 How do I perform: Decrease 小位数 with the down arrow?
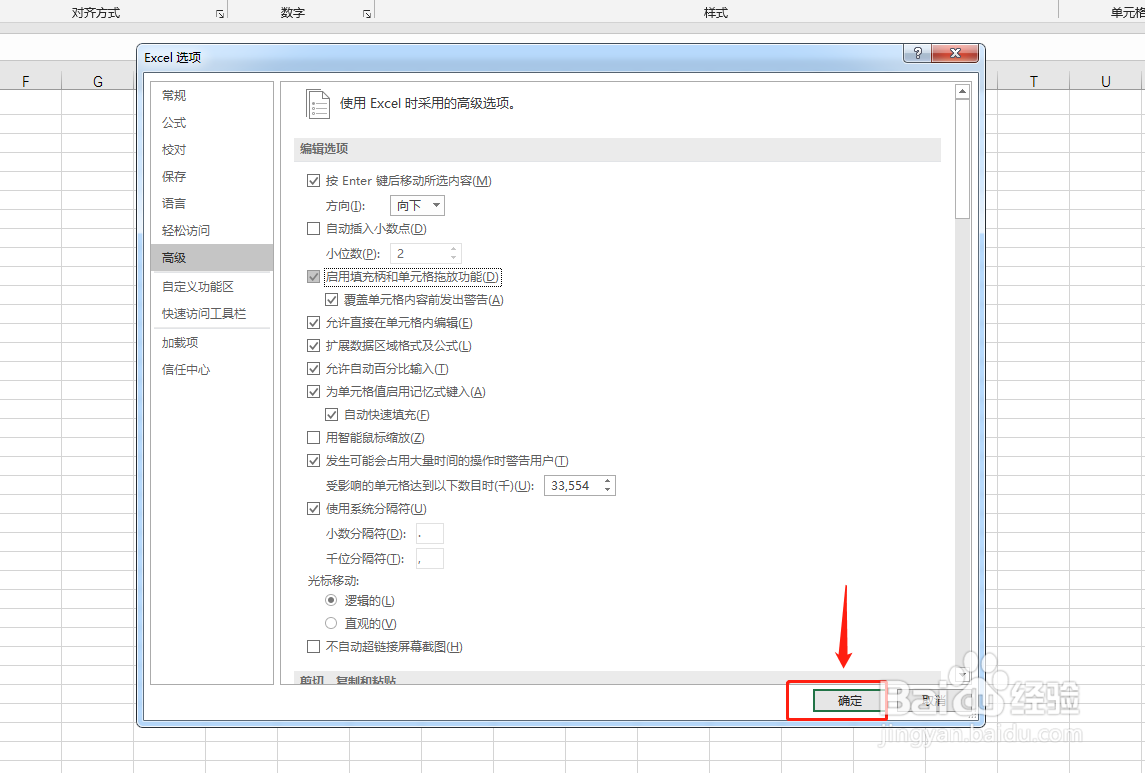[x=453, y=258]
